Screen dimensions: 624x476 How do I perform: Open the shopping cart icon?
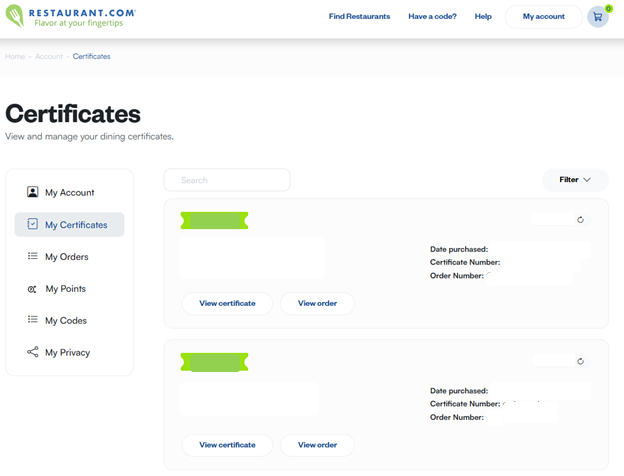[x=598, y=17]
